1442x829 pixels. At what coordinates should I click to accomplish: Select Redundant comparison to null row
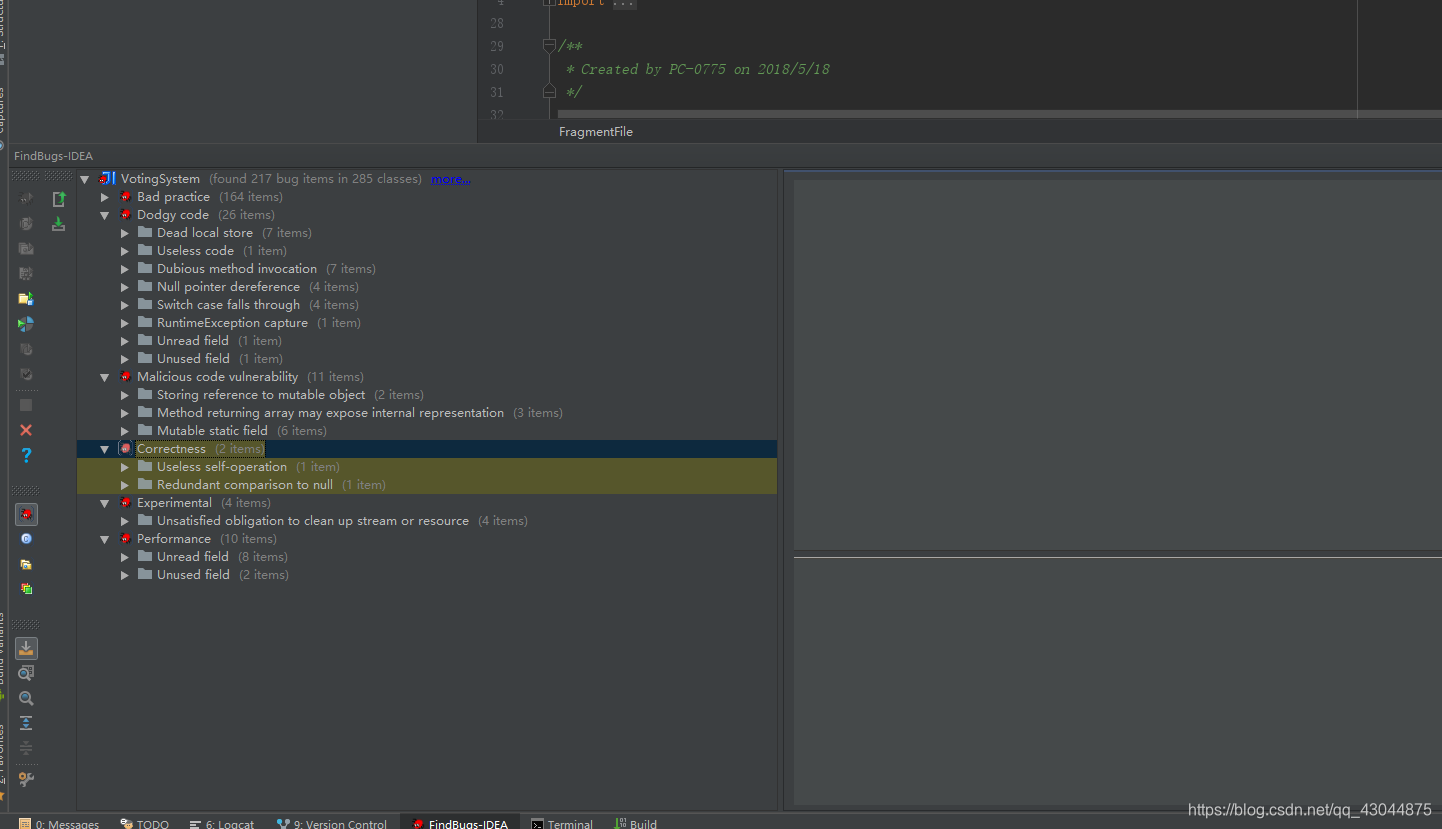click(427, 485)
